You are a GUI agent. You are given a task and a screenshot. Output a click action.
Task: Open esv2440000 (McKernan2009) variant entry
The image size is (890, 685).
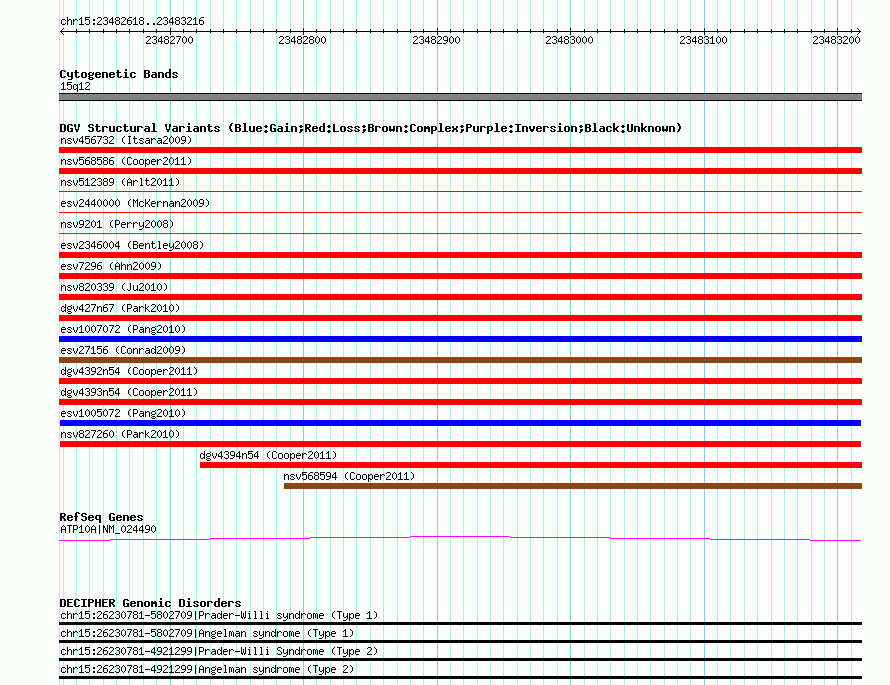pos(135,203)
